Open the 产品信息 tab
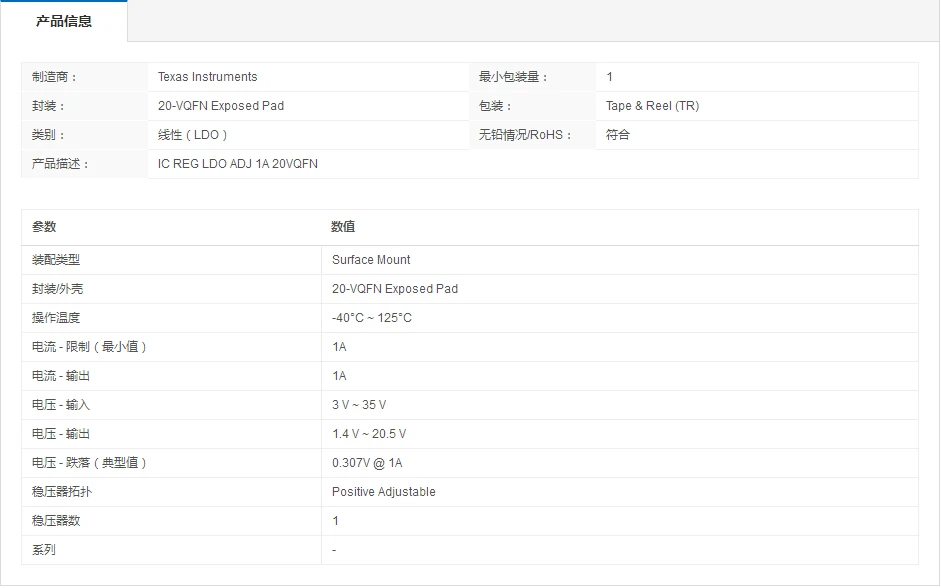The image size is (941, 588). 64,22
